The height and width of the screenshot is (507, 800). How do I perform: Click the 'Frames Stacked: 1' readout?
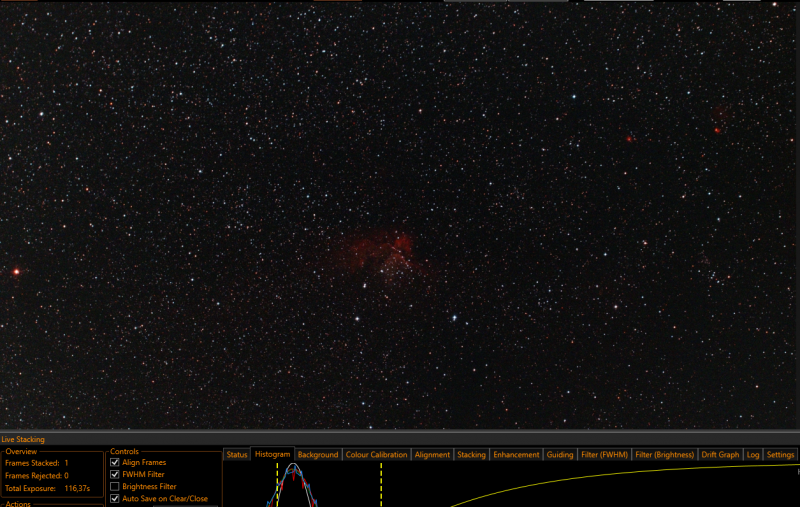37,463
